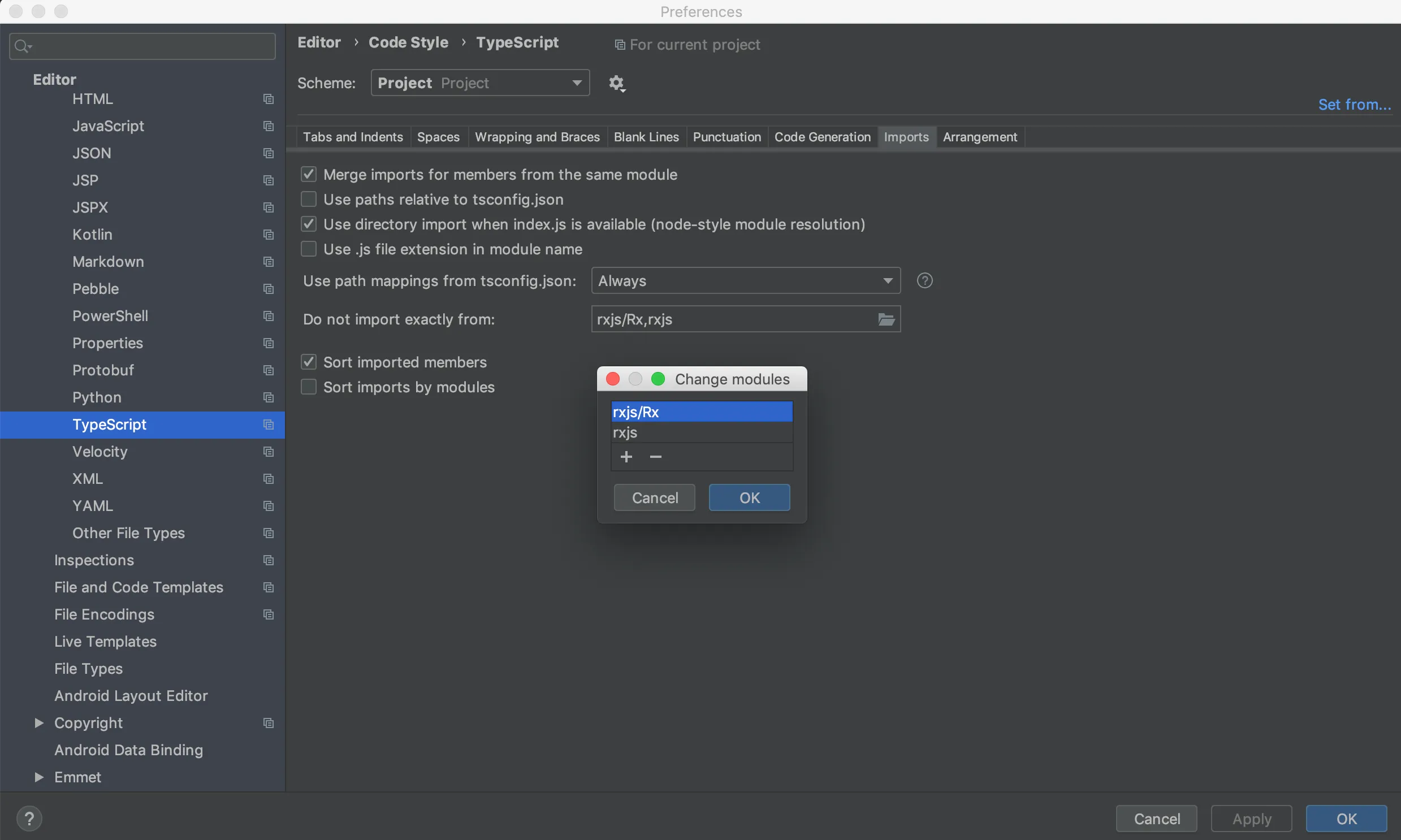1401x840 pixels.
Task: Open the path mappings Always dropdown
Action: (745, 281)
